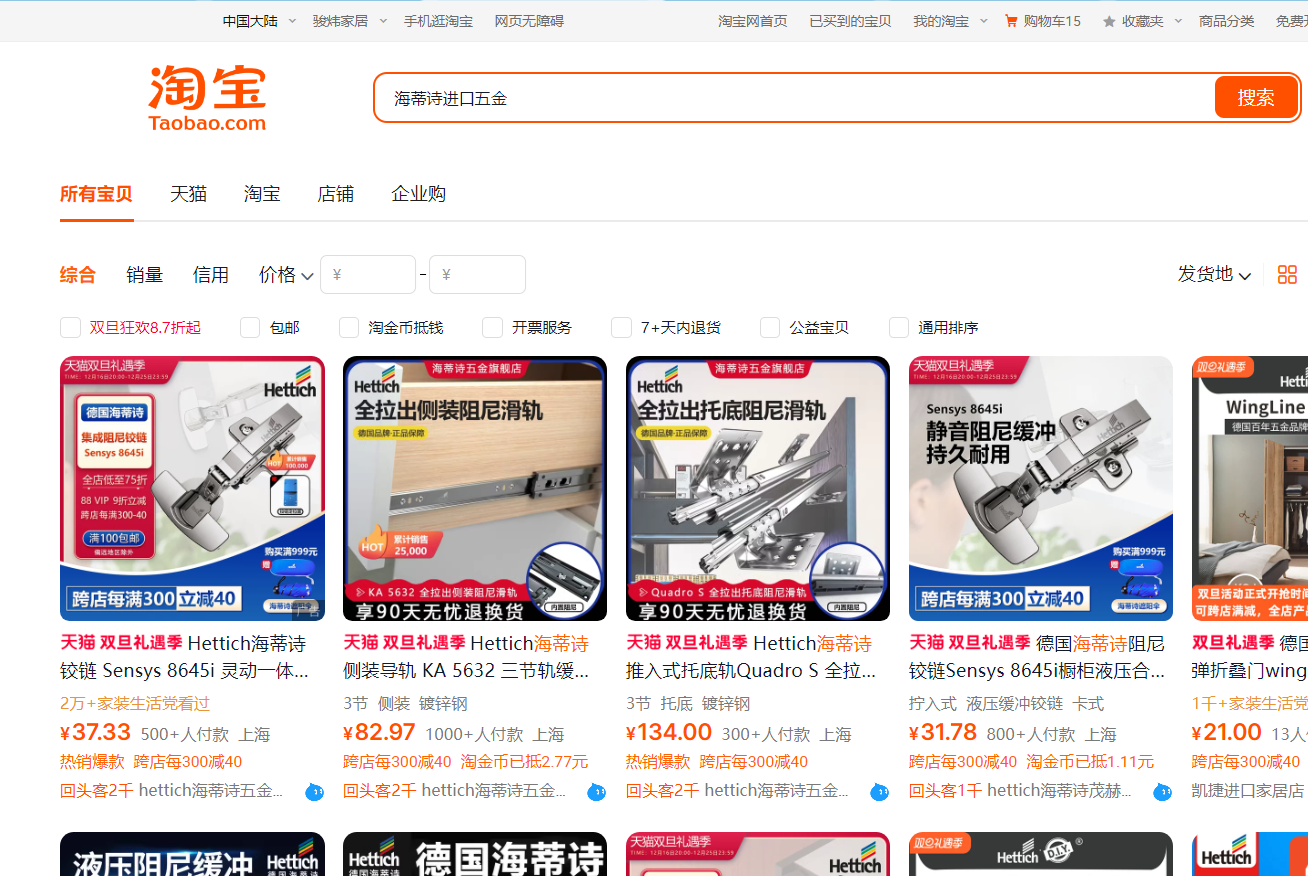The image size is (1308, 876).
Task: Sort results by 综合
Action: (x=78, y=274)
